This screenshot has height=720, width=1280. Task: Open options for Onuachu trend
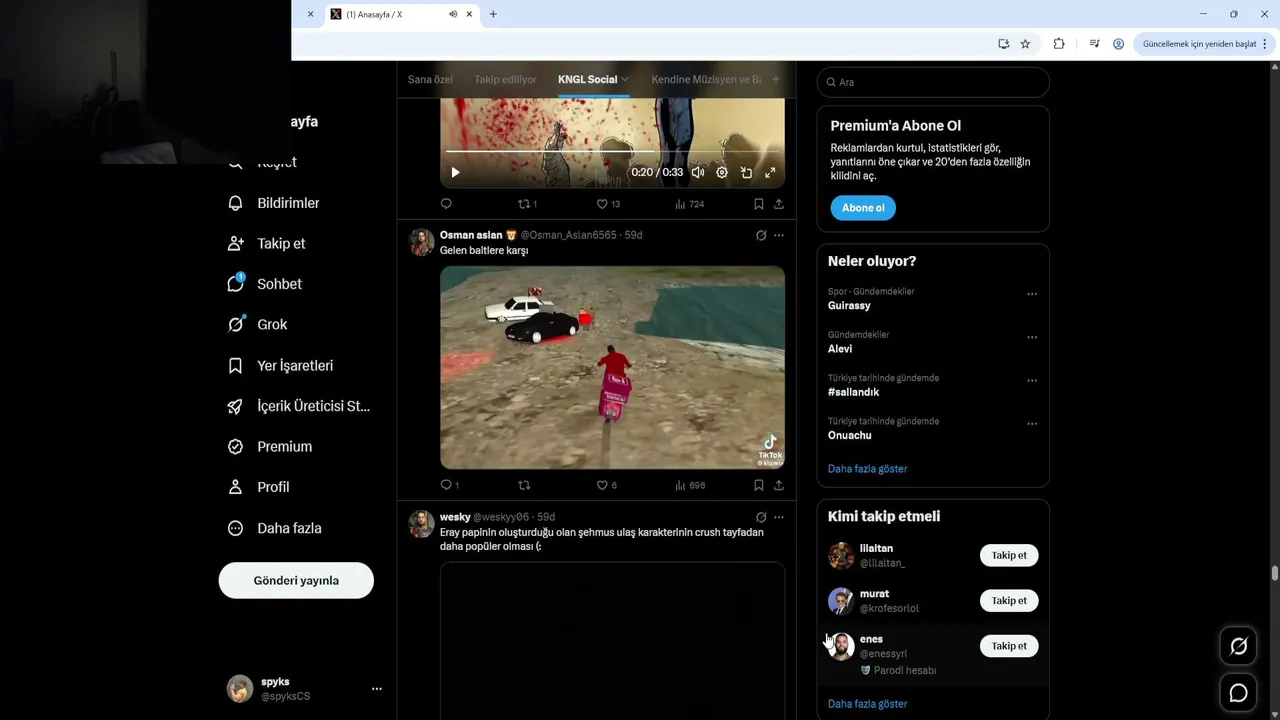point(1032,424)
